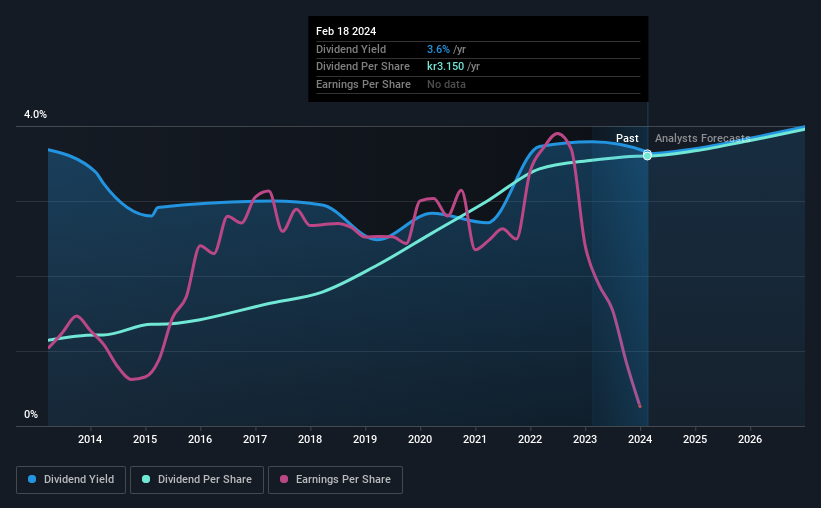Click the 0% y-axis label

point(31,414)
